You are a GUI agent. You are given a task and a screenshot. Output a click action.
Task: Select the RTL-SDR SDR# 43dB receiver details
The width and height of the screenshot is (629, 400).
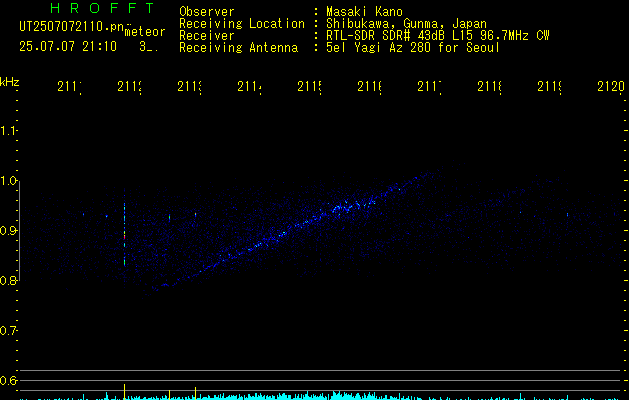(438, 36)
